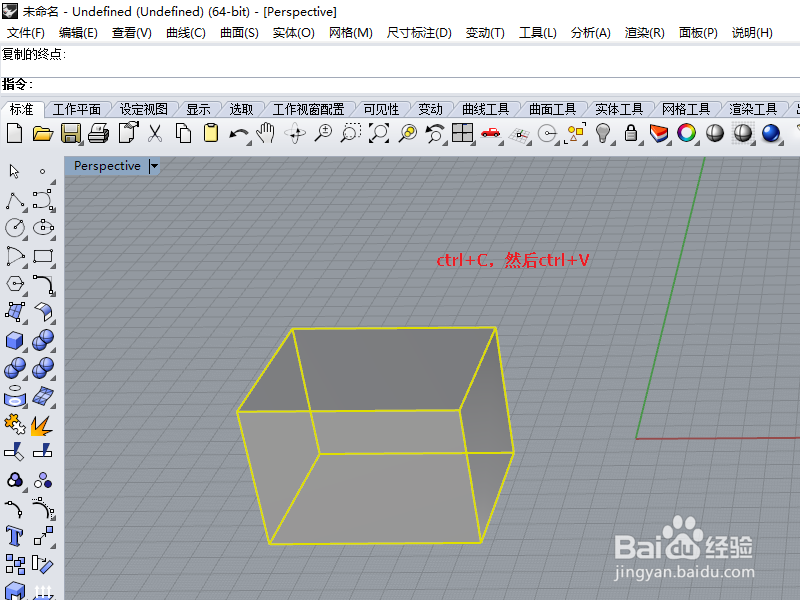Select the Zoom Dynamic magnifier
The height and width of the screenshot is (600, 800).
(x=323, y=134)
